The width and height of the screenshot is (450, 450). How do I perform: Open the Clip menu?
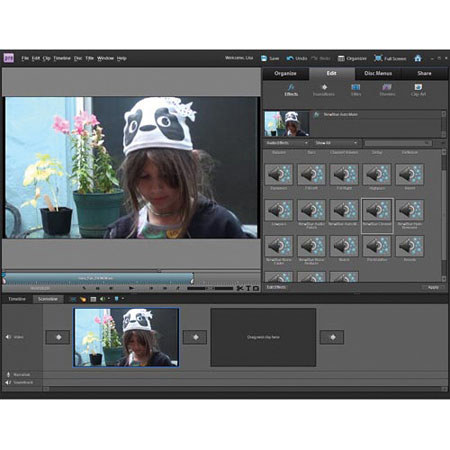pos(47,58)
